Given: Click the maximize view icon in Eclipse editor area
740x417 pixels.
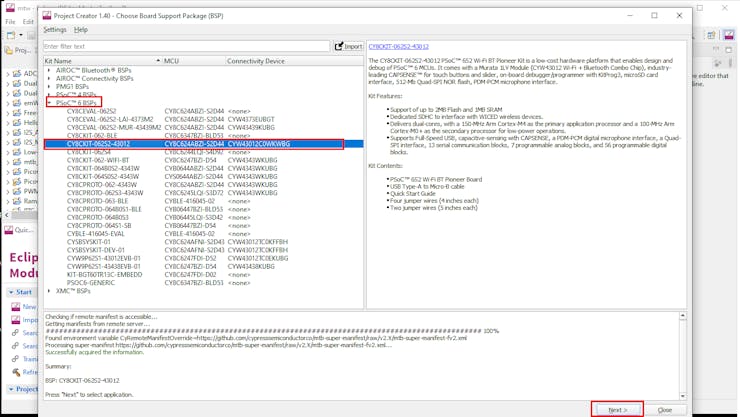Looking at the screenshot, I should (x=729, y=50).
